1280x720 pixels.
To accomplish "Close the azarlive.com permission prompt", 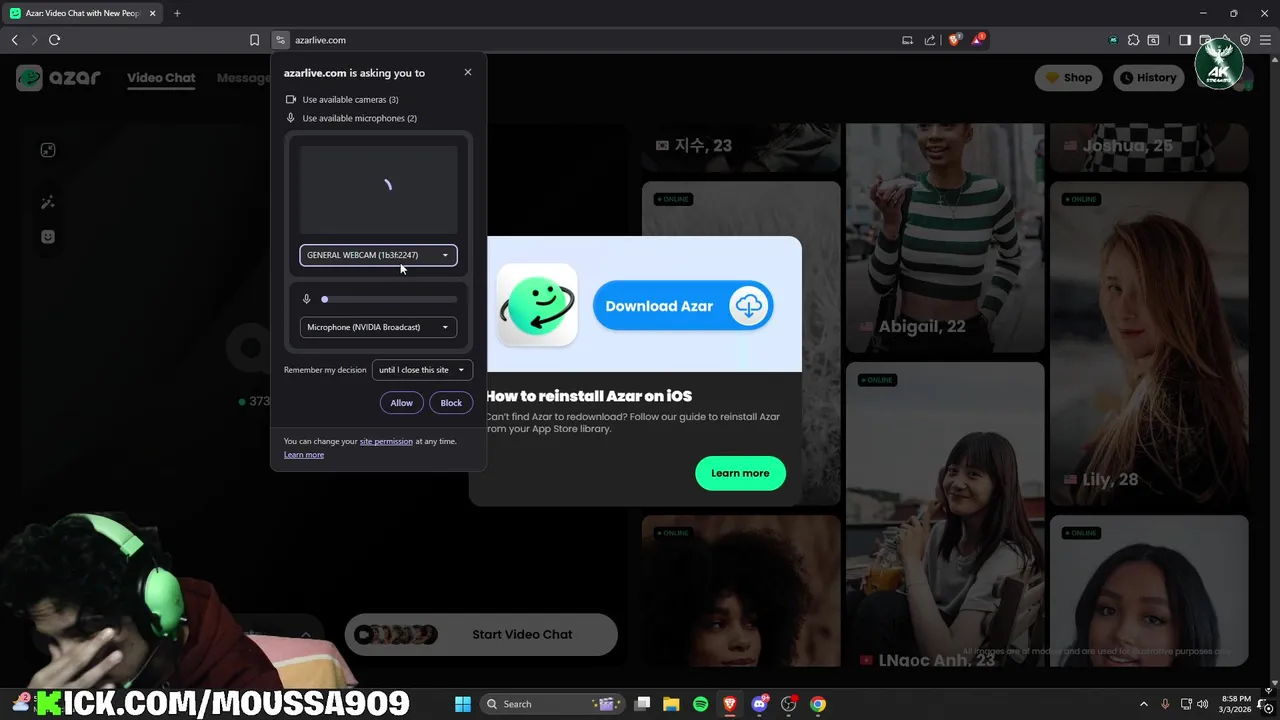I will pos(467,72).
